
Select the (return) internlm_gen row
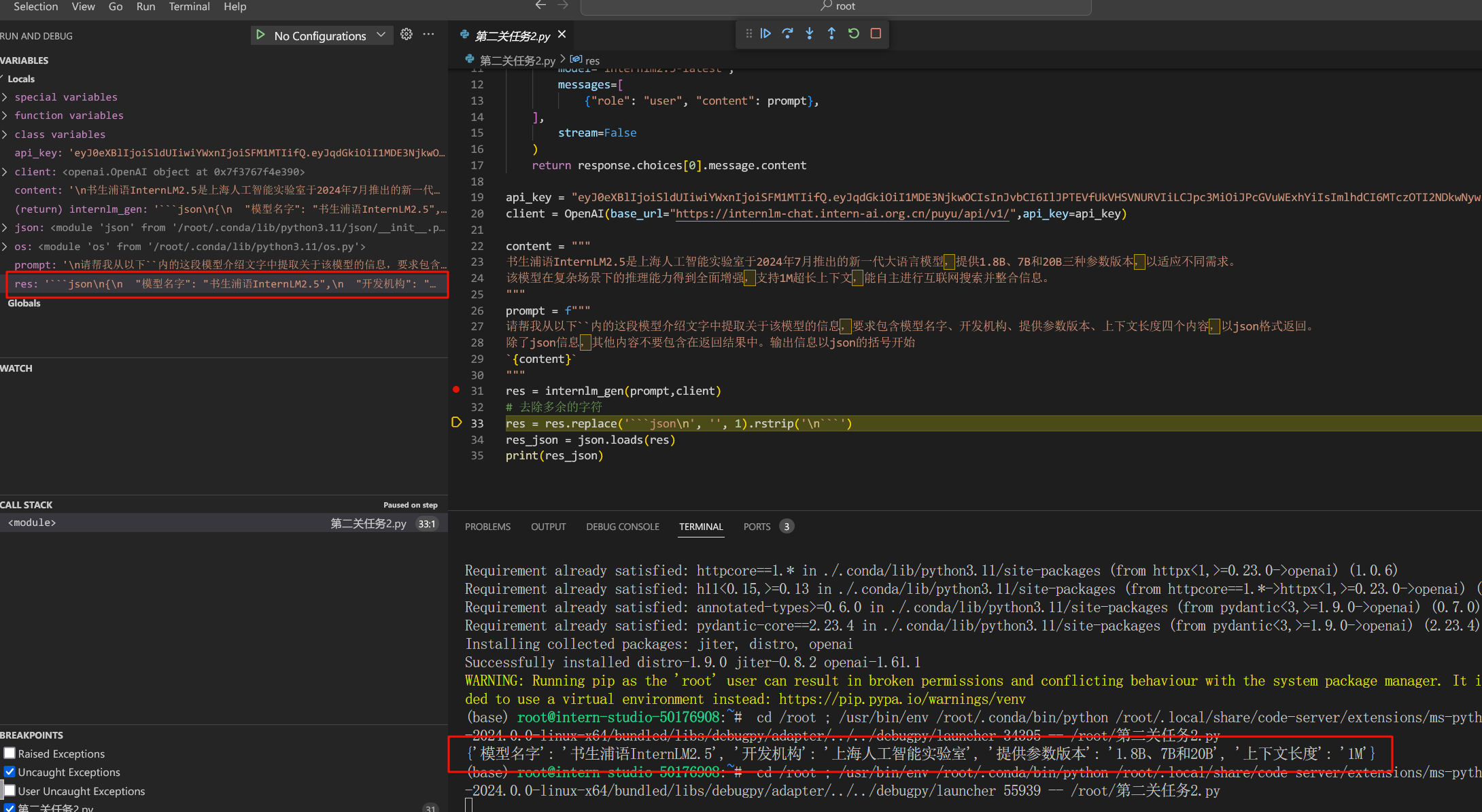[x=224, y=209]
